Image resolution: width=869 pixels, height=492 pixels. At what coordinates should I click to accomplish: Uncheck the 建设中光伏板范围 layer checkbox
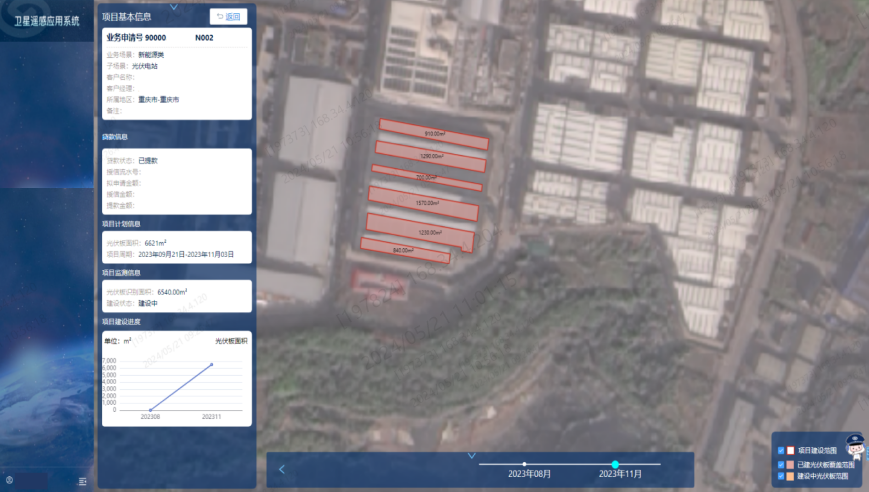pos(781,477)
